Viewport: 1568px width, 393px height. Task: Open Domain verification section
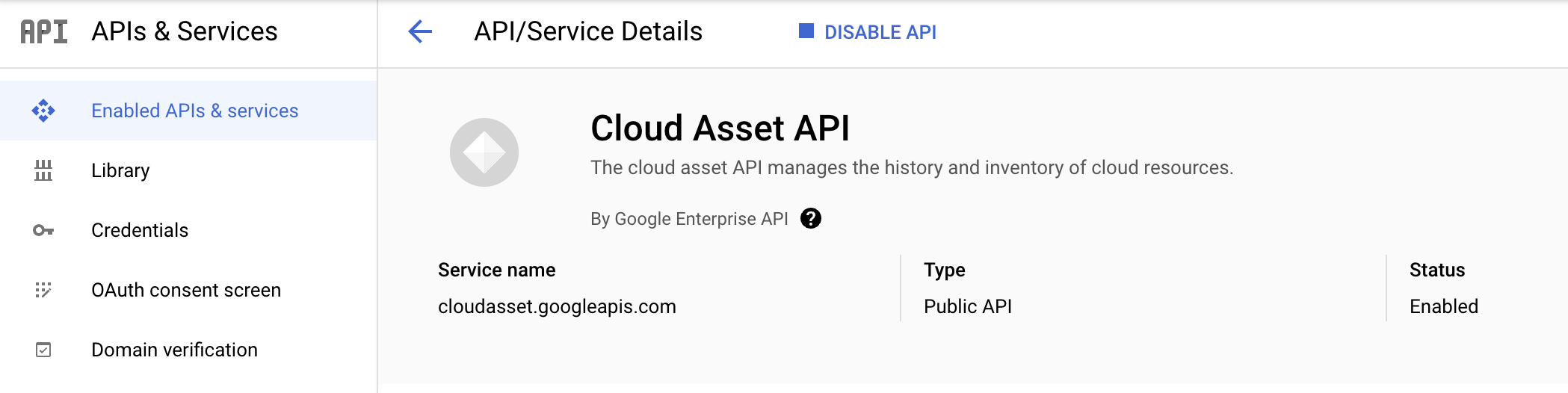tap(188, 350)
